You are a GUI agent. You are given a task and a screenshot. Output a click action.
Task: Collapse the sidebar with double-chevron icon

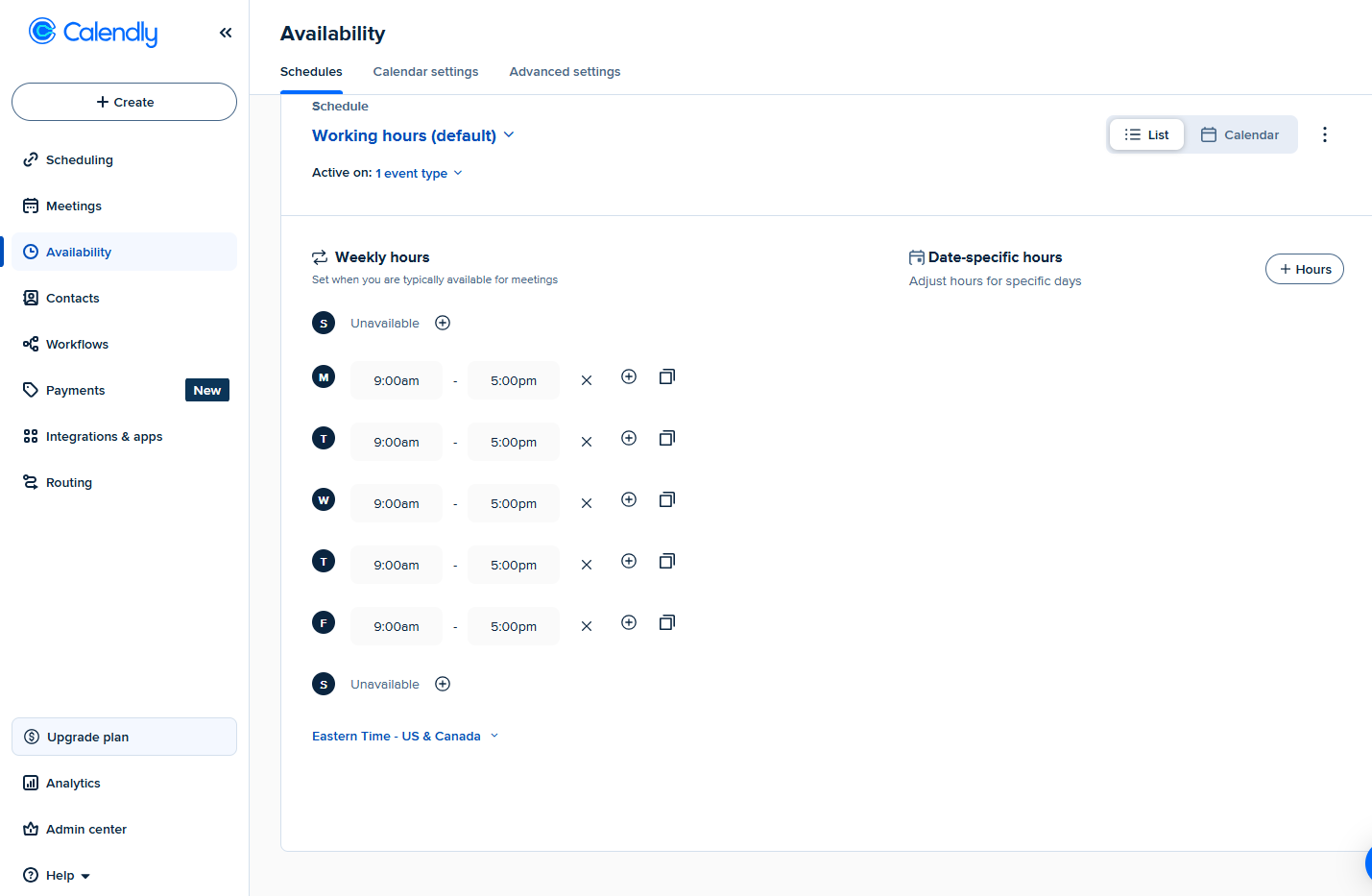pyautogui.click(x=226, y=33)
